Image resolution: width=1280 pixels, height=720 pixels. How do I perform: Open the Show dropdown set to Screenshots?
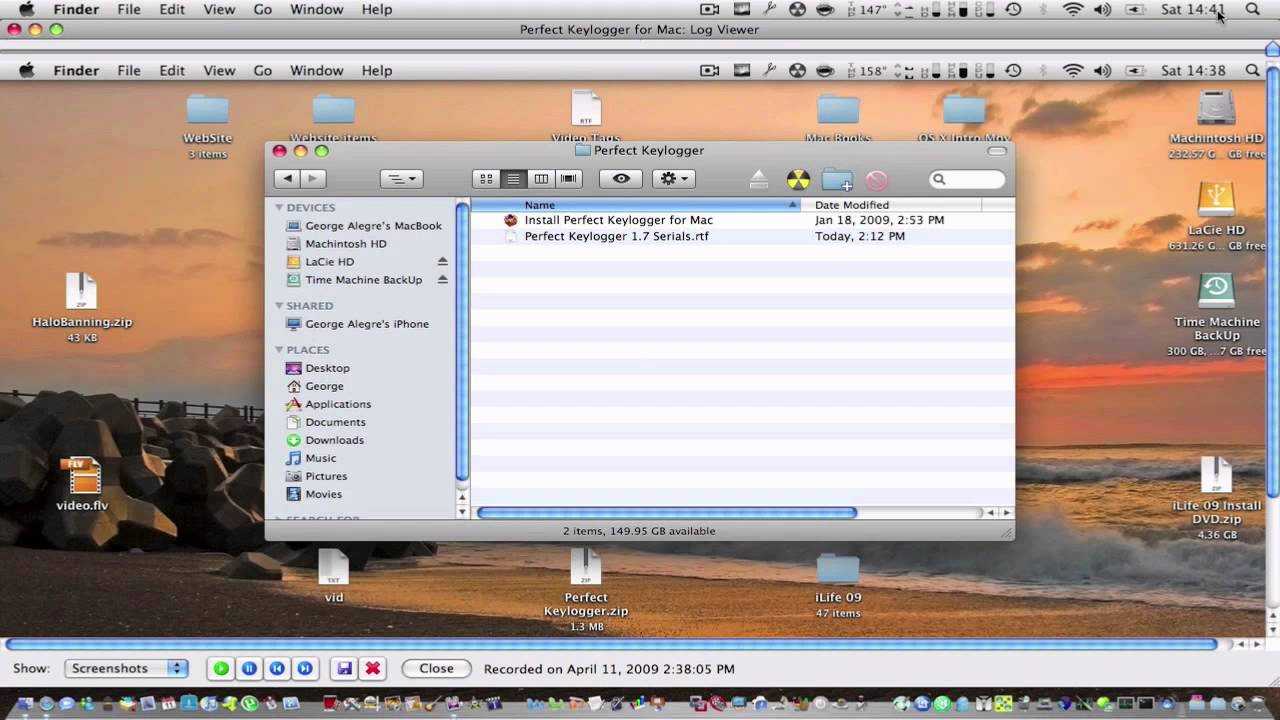point(126,668)
